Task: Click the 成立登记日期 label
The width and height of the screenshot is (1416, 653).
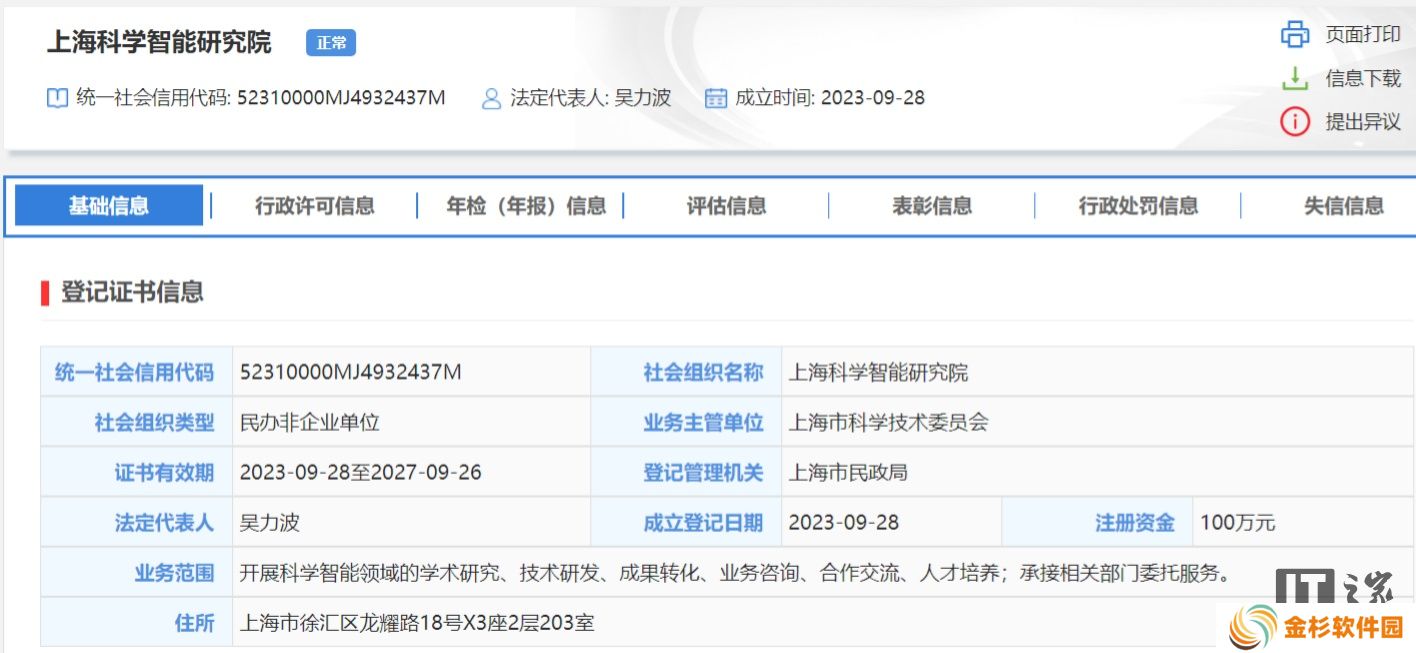Action: coord(703,522)
